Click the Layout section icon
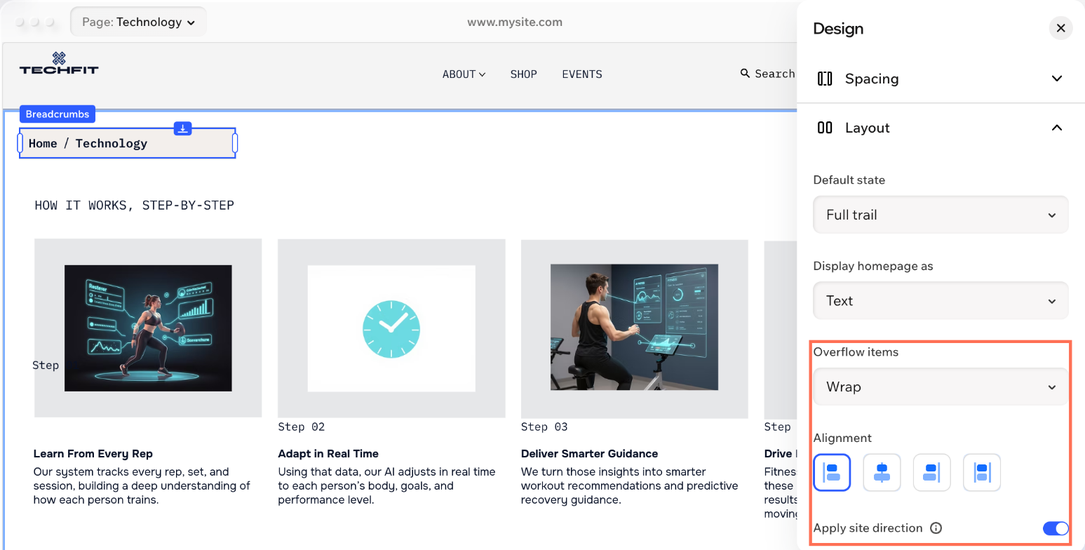Image resolution: width=1085 pixels, height=550 pixels. click(825, 128)
